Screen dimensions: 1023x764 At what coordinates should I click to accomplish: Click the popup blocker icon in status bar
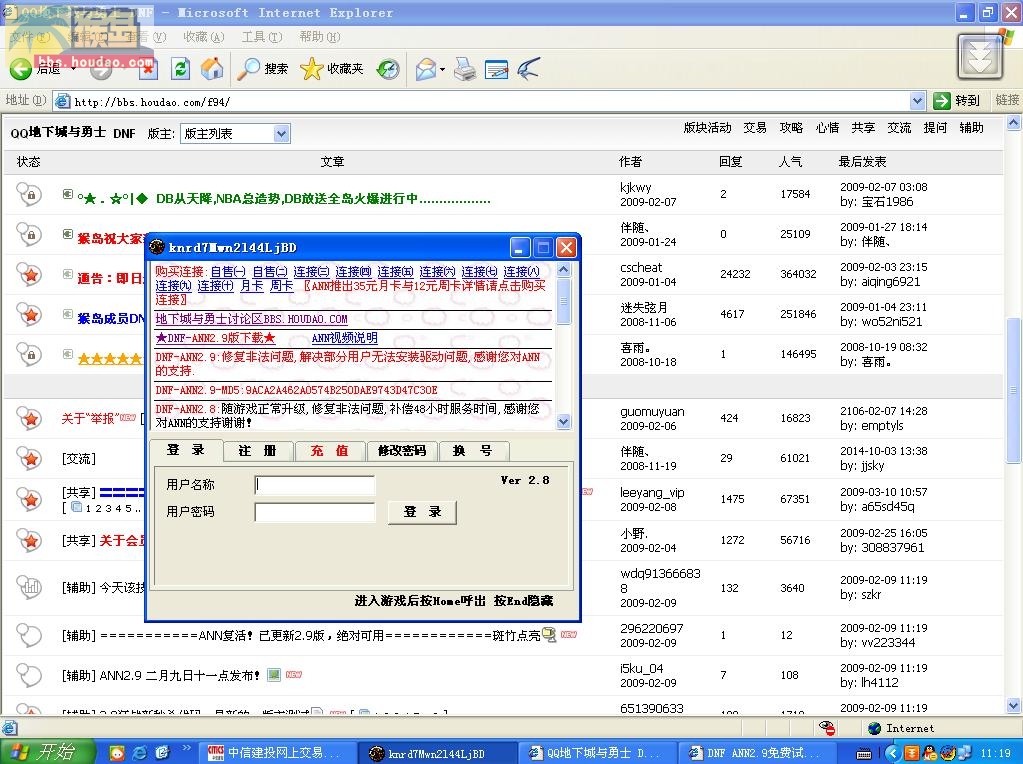(x=827, y=727)
